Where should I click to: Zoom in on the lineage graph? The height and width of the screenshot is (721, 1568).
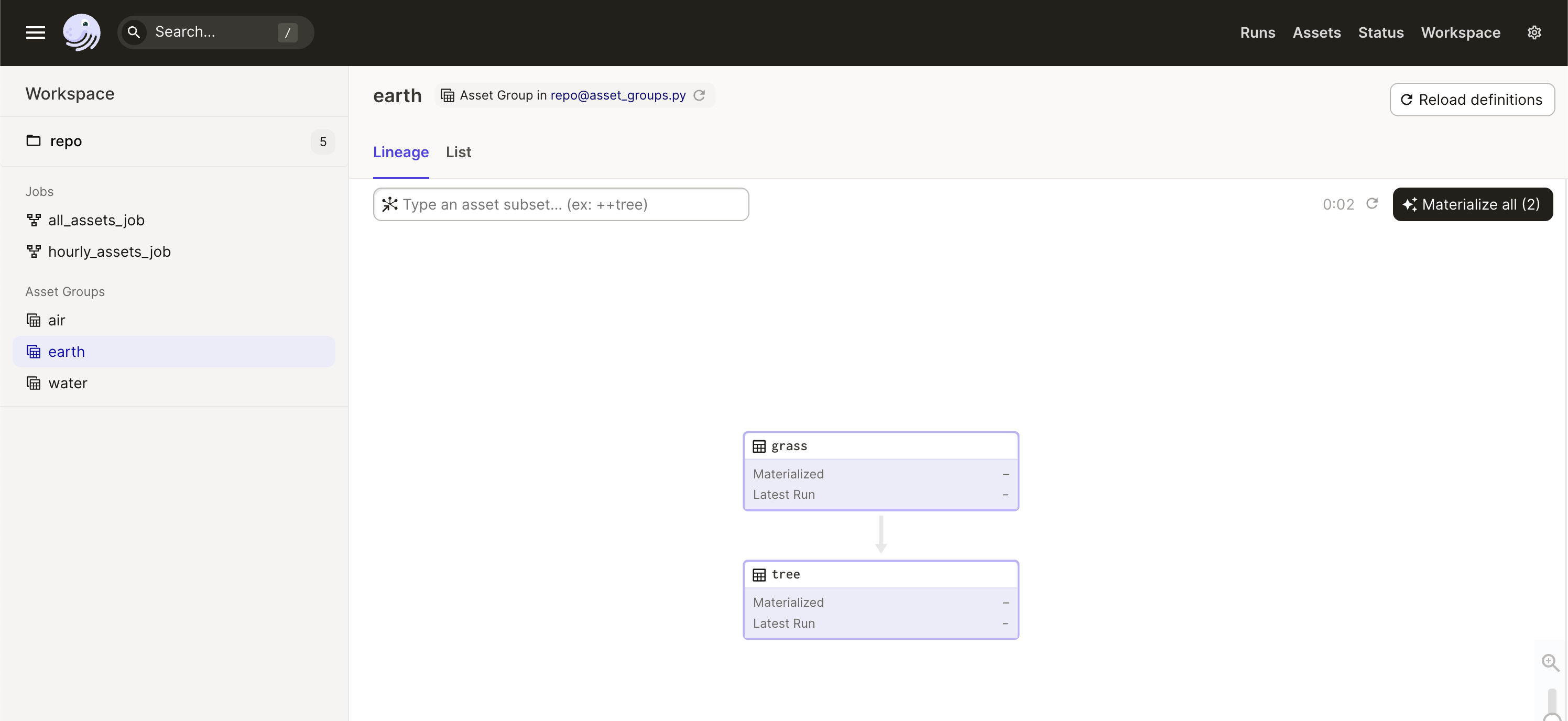tap(1550, 663)
